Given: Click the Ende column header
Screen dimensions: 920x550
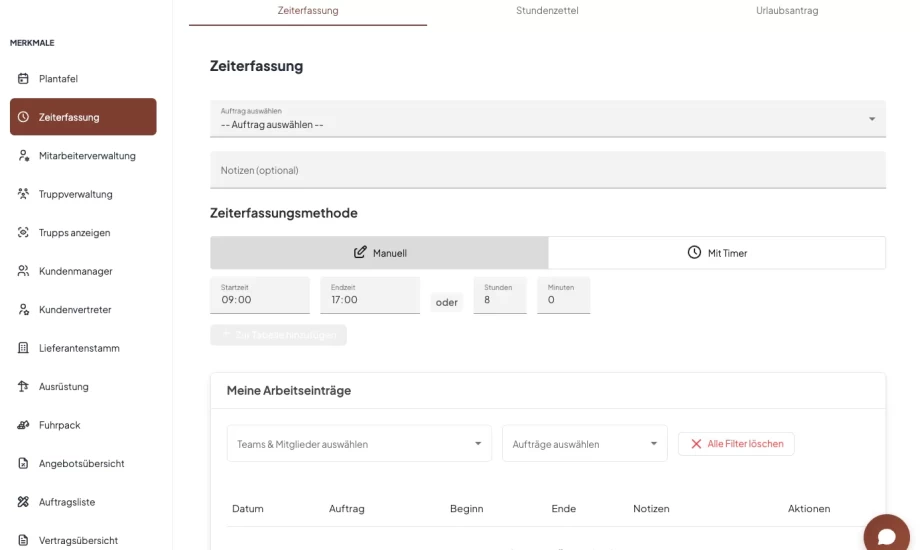Looking at the screenshot, I should pyautogui.click(x=563, y=508).
